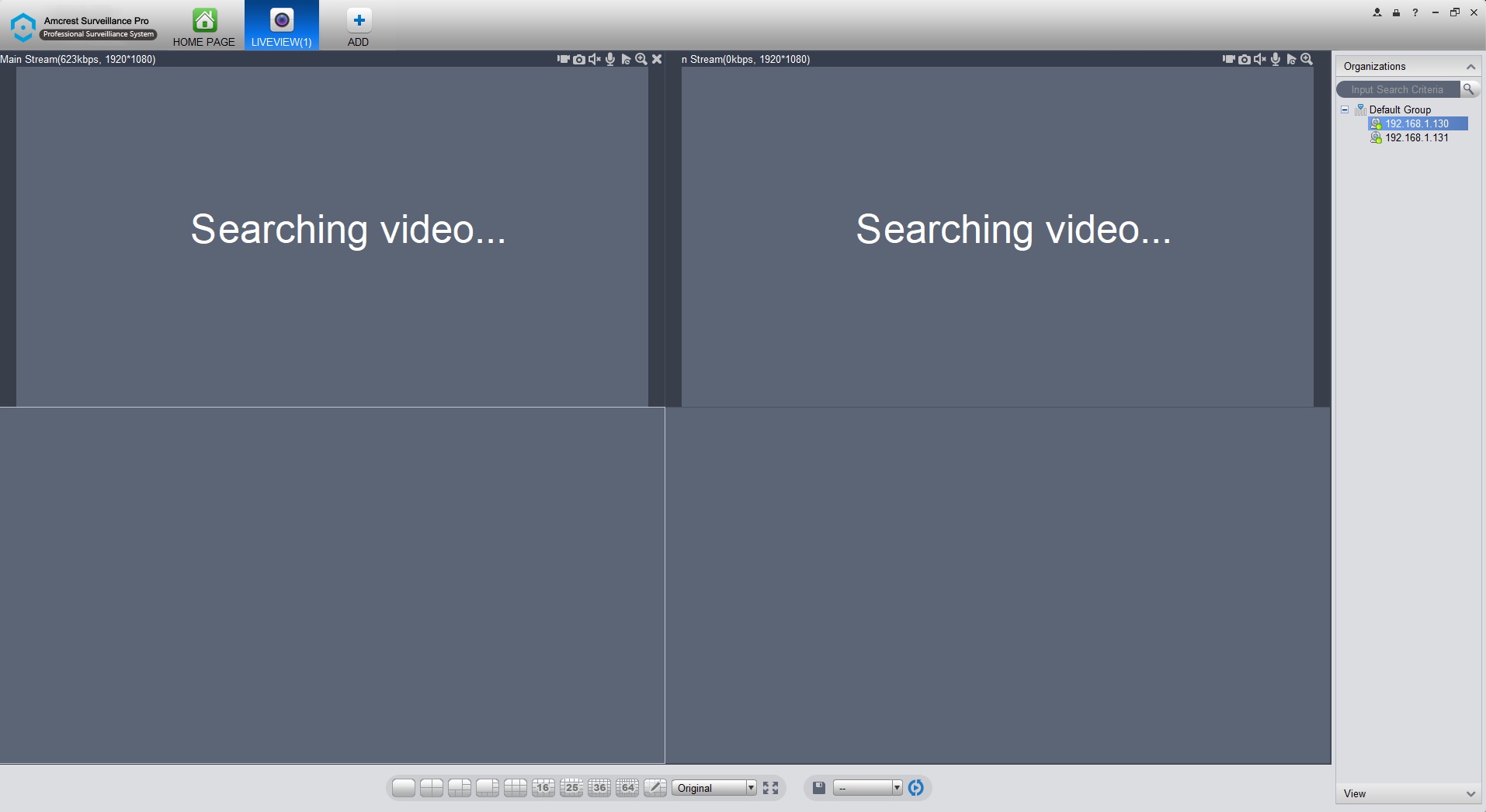Viewport: 1486px width, 812px height.
Task: Activate digital zoom in the second video pane
Action: click(x=1307, y=59)
